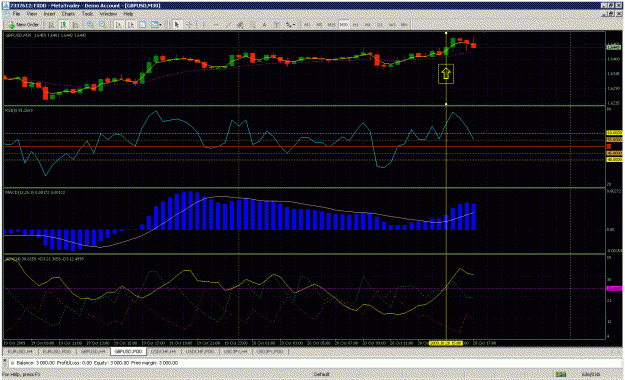The image size is (625, 380).
Task: Open the Help menu
Action: tap(128, 14)
